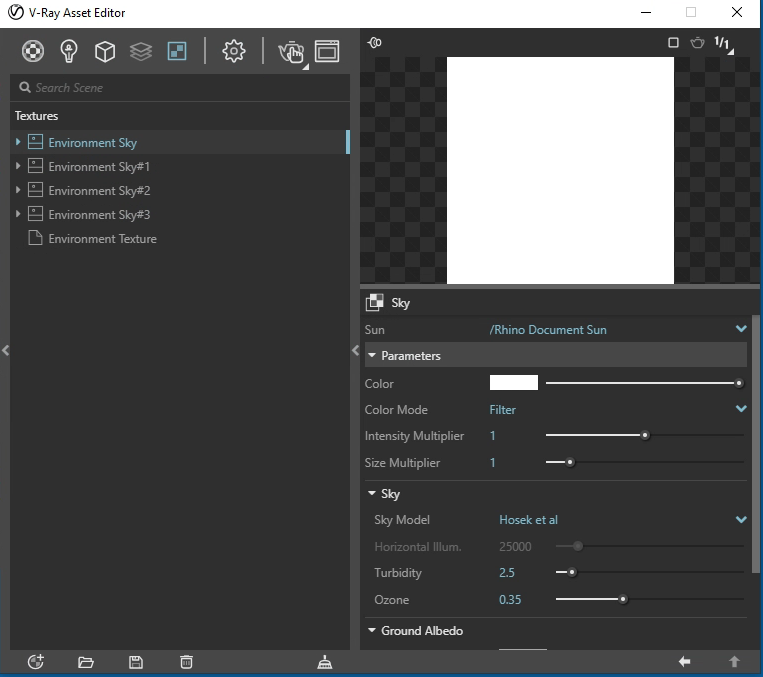Toggle the preview square swatch icon
The height and width of the screenshot is (677, 763).
point(673,43)
